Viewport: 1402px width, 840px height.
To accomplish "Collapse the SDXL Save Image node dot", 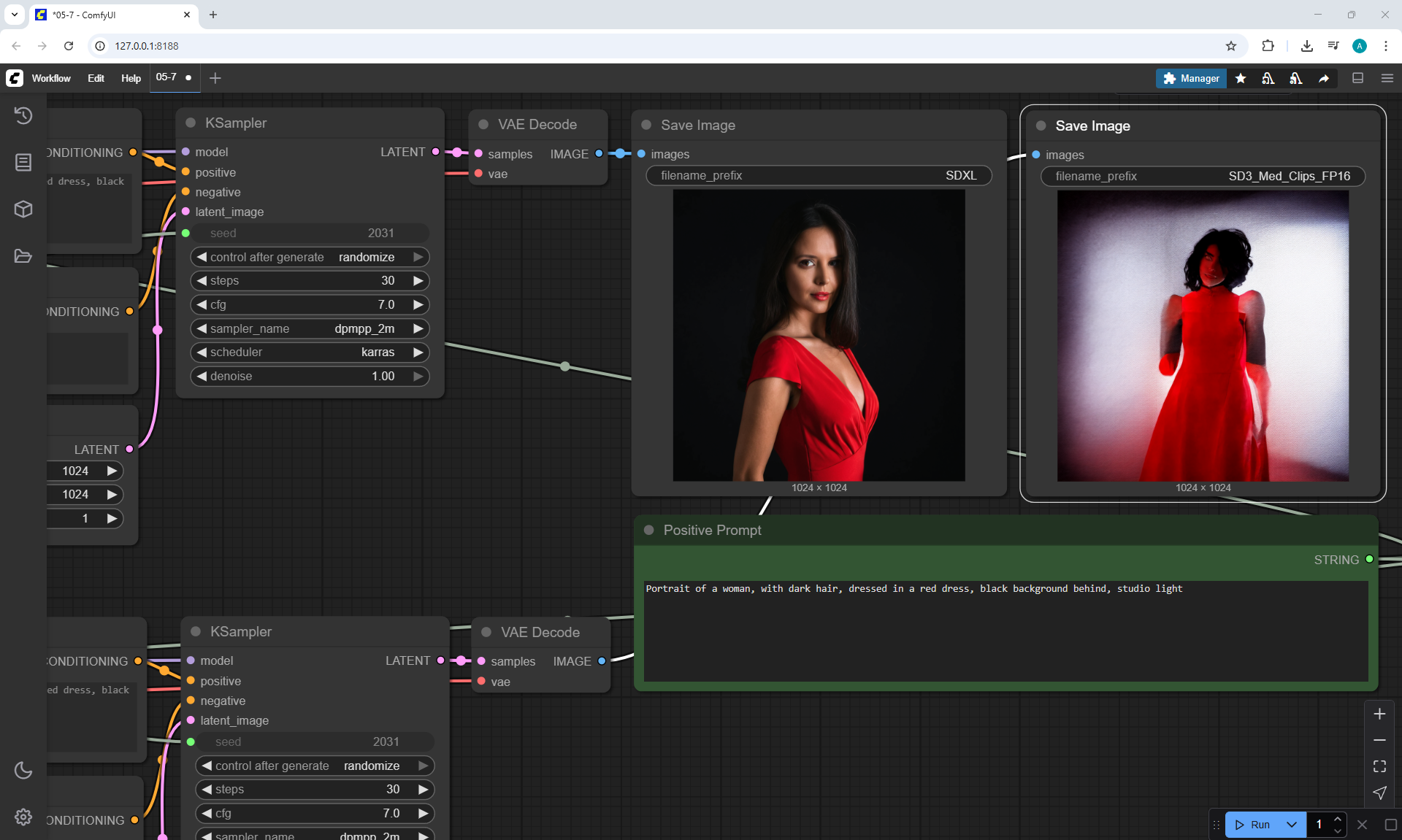I will [x=646, y=125].
